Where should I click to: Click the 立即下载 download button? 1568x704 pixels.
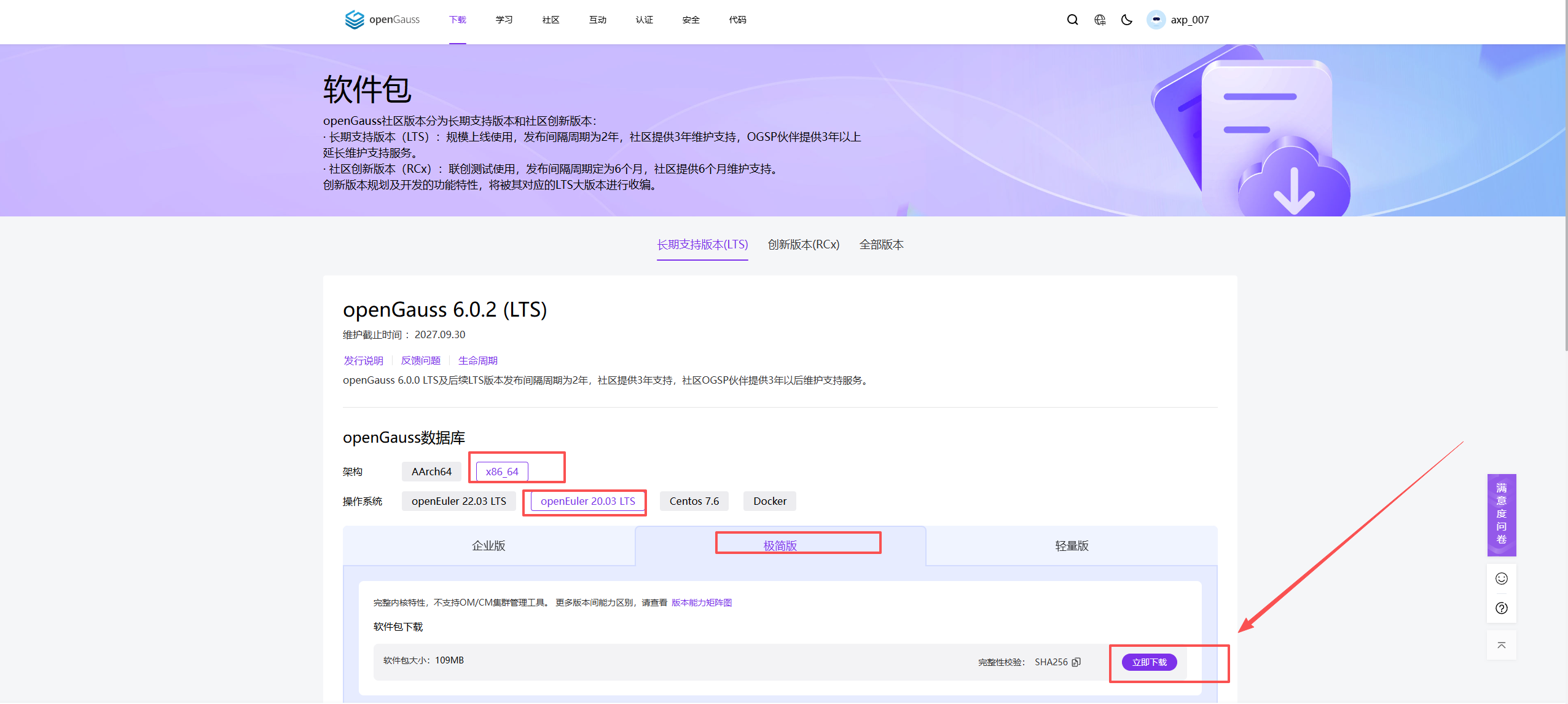(1149, 662)
